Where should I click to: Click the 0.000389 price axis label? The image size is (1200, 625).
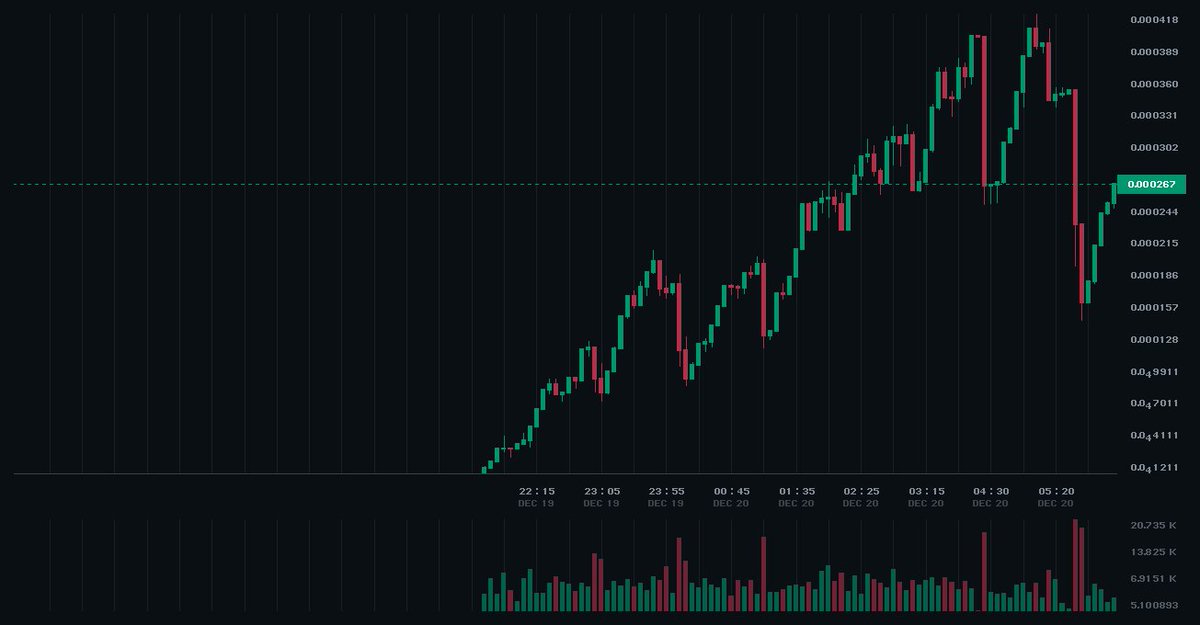pyautogui.click(x=1153, y=52)
